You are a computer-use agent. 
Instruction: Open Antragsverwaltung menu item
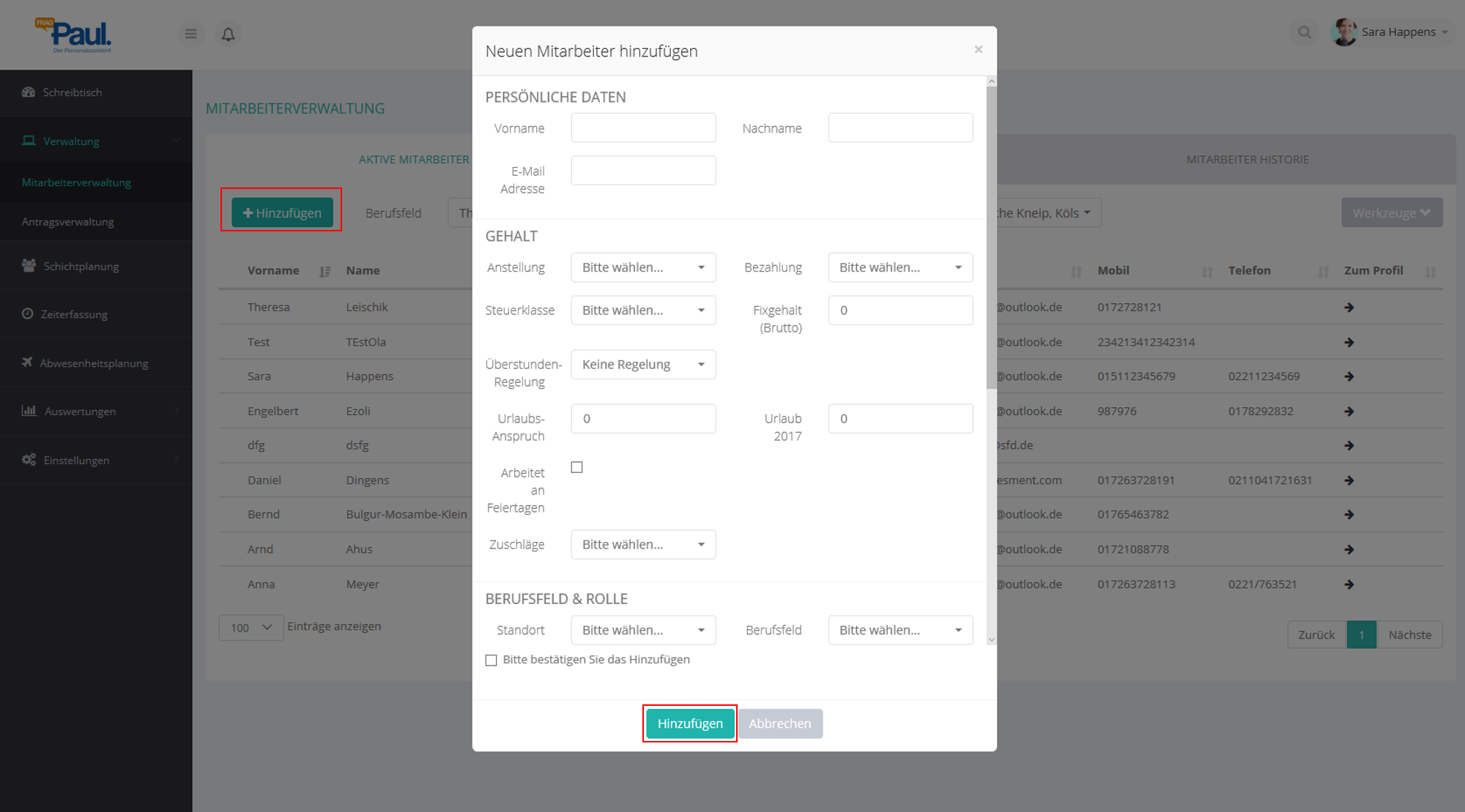tap(67, 222)
